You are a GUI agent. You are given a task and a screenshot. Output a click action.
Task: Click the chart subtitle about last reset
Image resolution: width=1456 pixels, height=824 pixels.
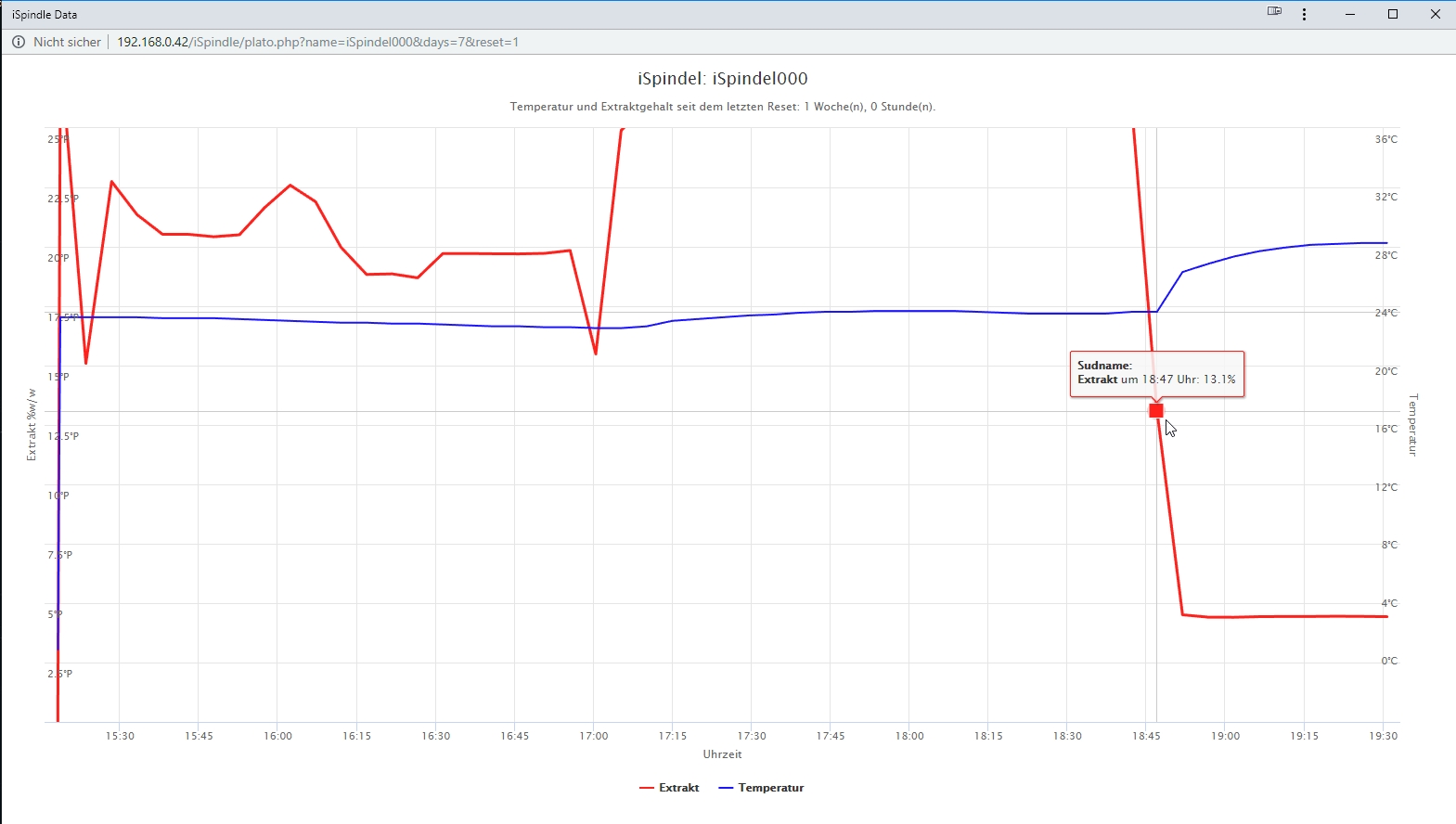point(722,107)
